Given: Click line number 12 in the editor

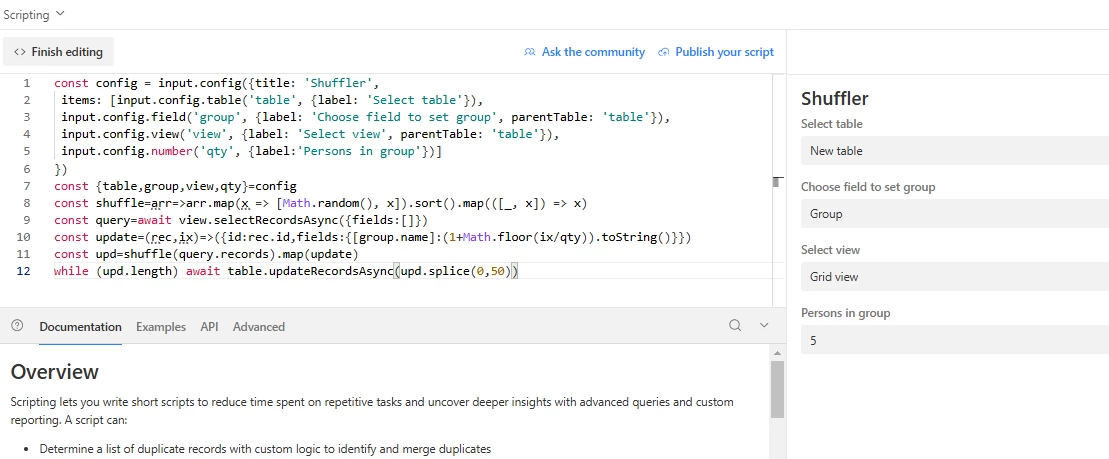Looking at the screenshot, I should 23,271.
